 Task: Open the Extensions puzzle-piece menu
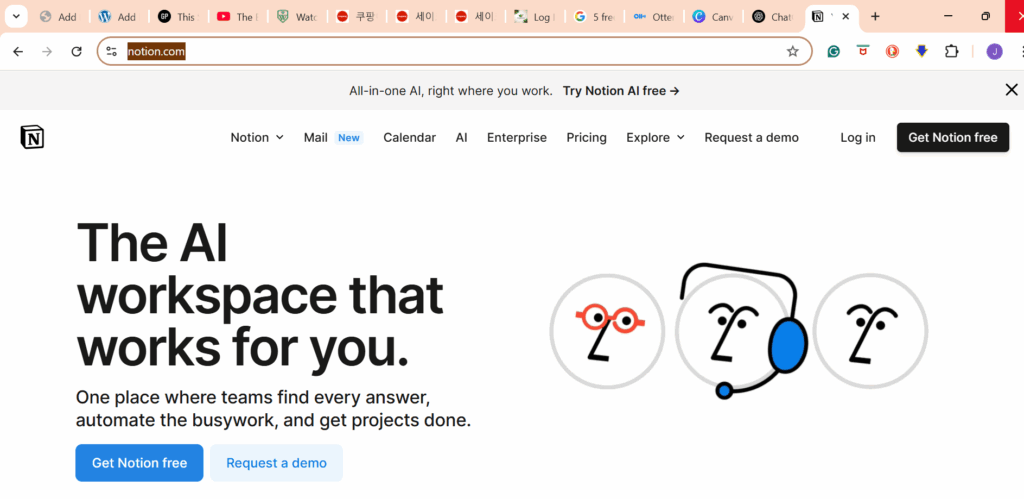pyautogui.click(x=952, y=52)
